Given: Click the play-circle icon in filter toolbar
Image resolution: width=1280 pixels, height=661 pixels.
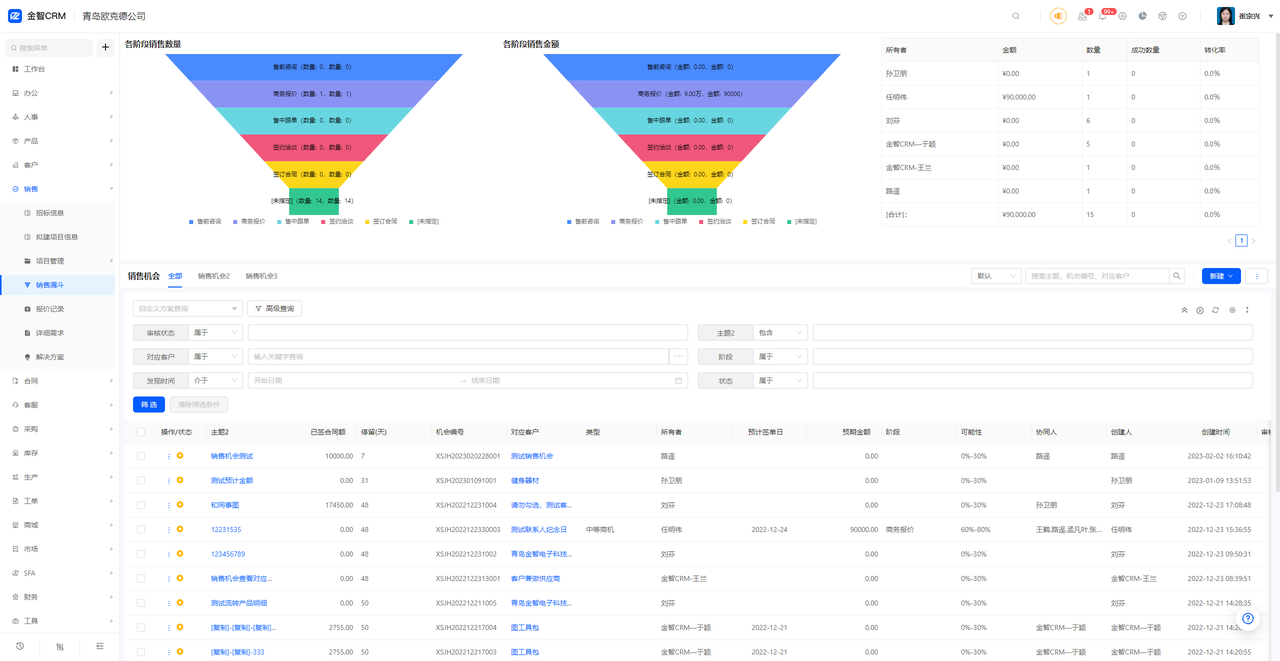Looking at the screenshot, I should [x=1200, y=310].
